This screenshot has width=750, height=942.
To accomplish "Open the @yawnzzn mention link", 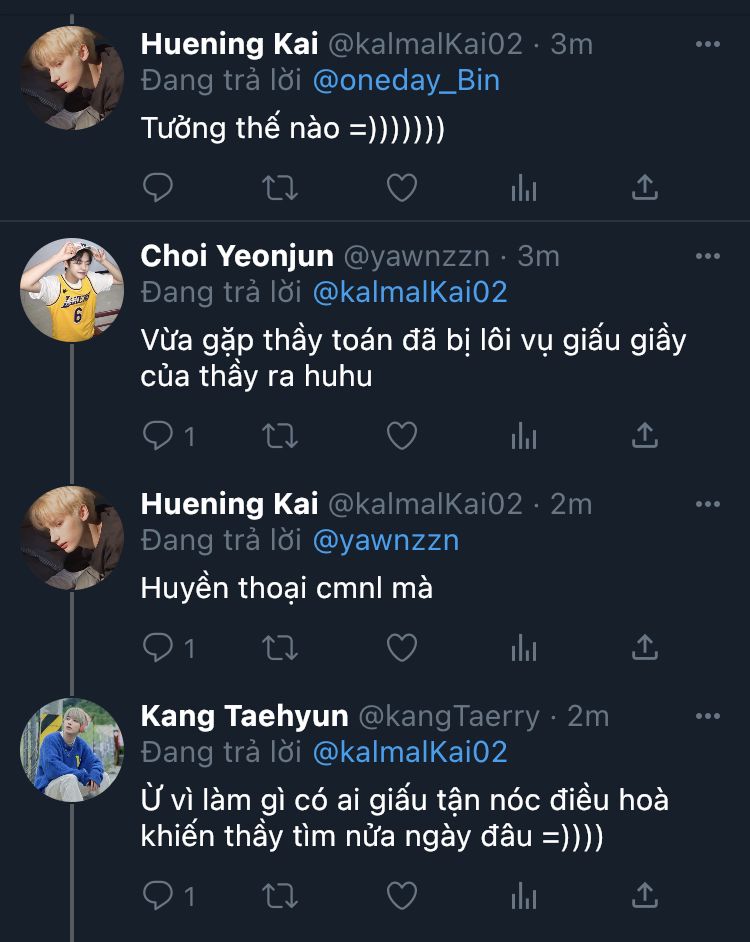I will (385, 540).
